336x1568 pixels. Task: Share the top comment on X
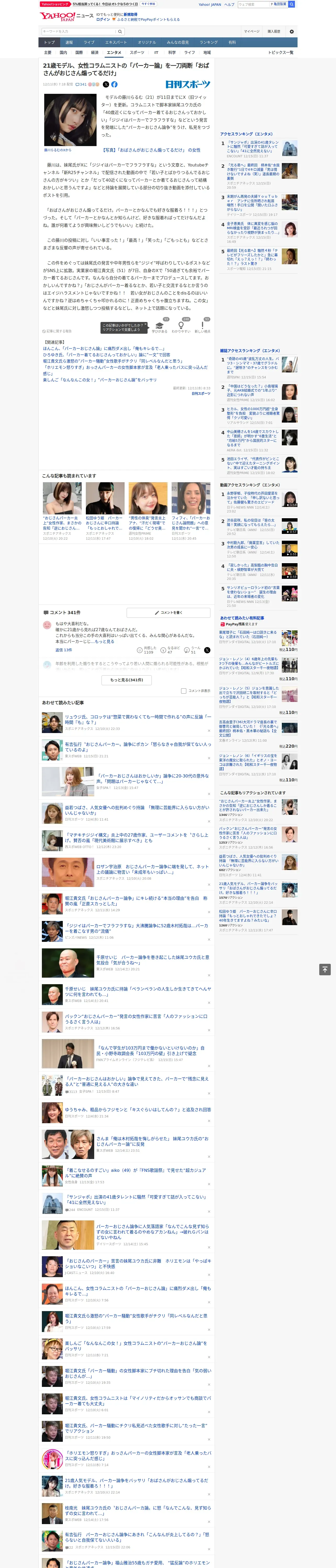[x=207, y=650]
